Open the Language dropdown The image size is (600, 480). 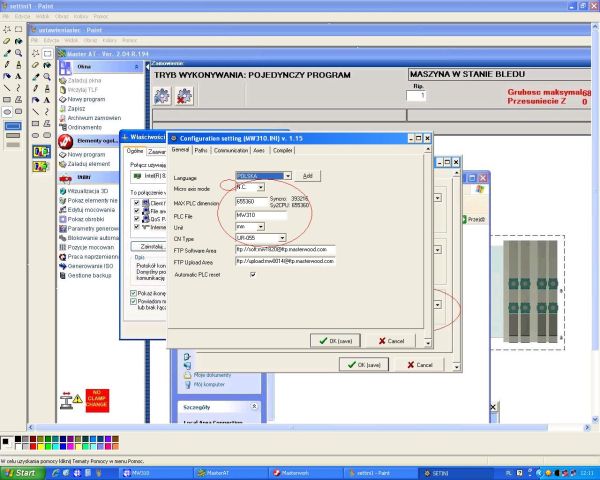(x=288, y=176)
